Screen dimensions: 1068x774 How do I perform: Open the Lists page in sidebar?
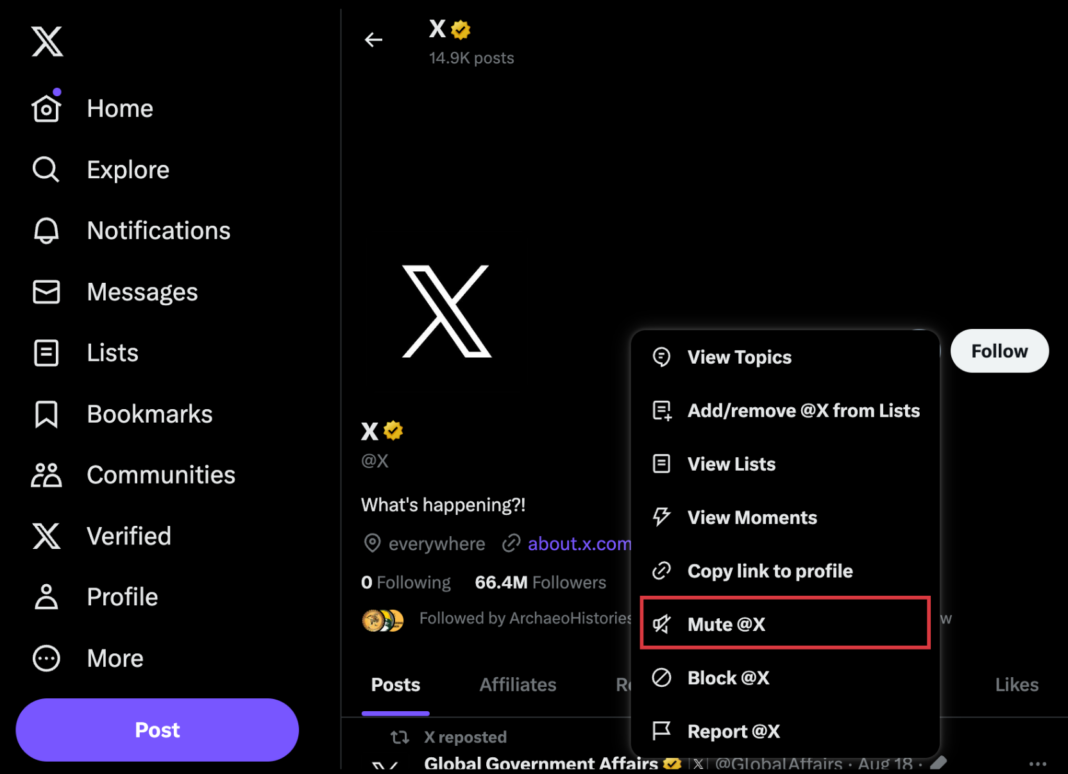(x=112, y=353)
